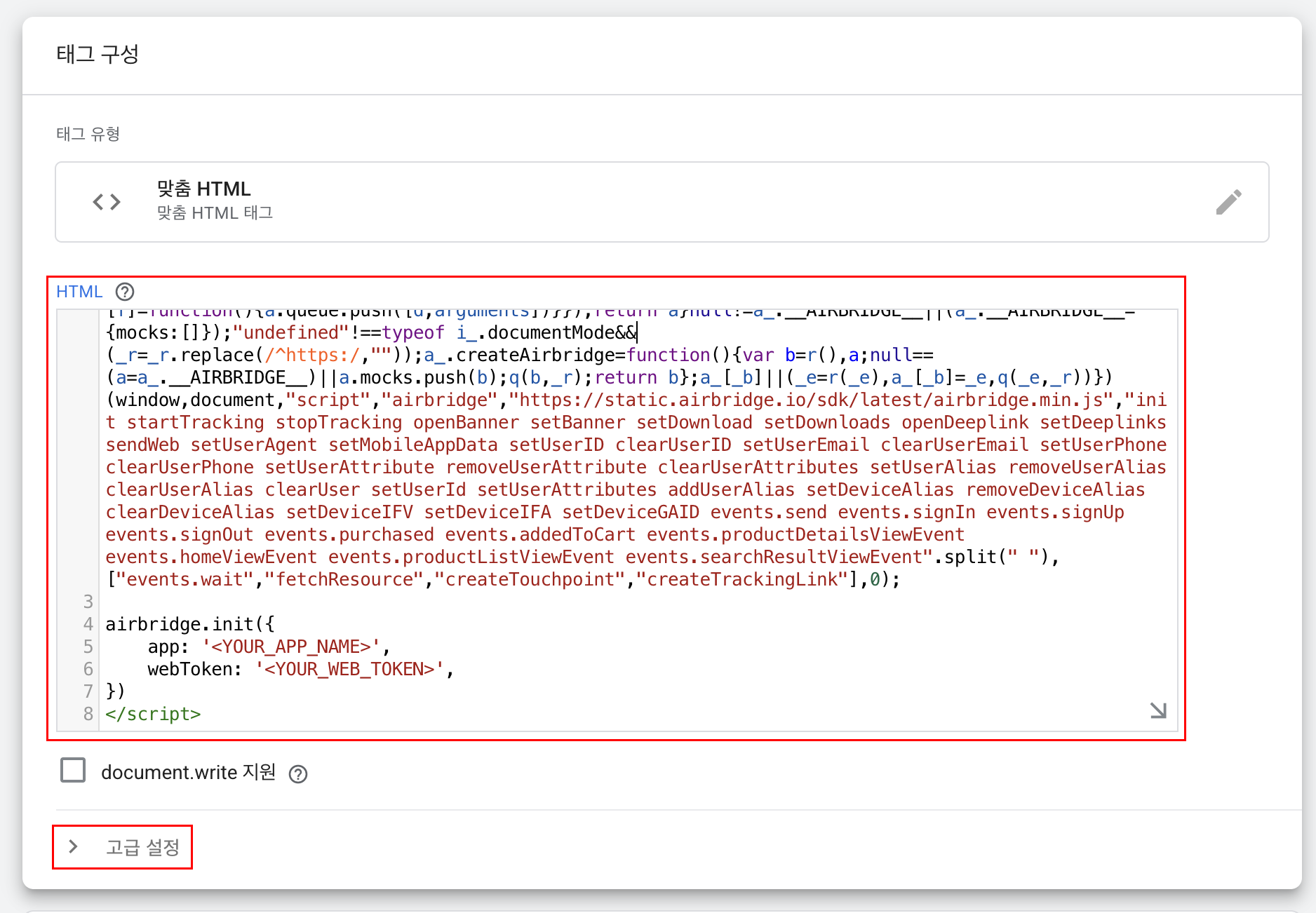Click the 태그 유형 label
The height and width of the screenshot is (913, 1316).
click(x=88, y=134)
